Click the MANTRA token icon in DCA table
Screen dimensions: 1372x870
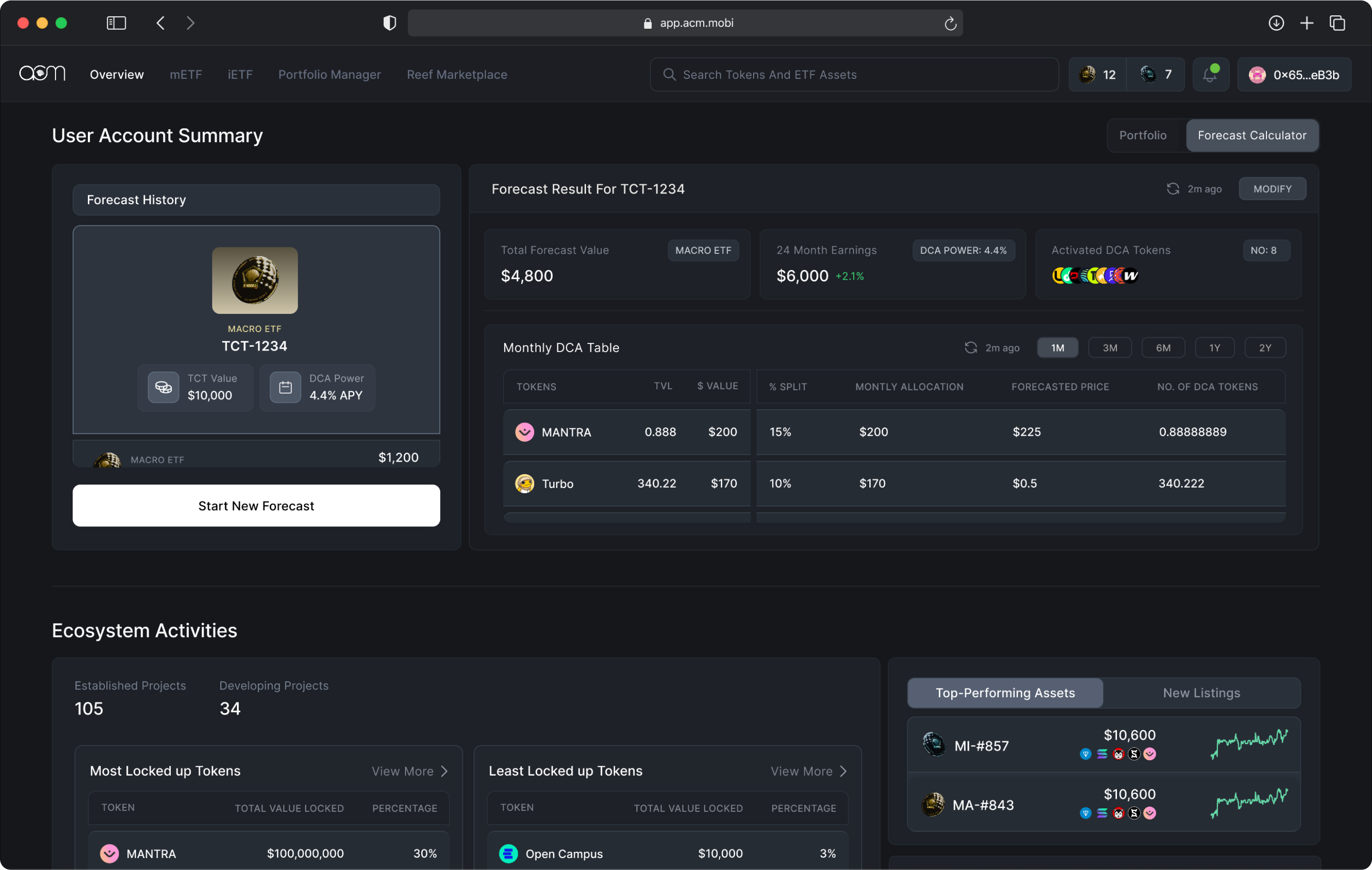(524, 432)
